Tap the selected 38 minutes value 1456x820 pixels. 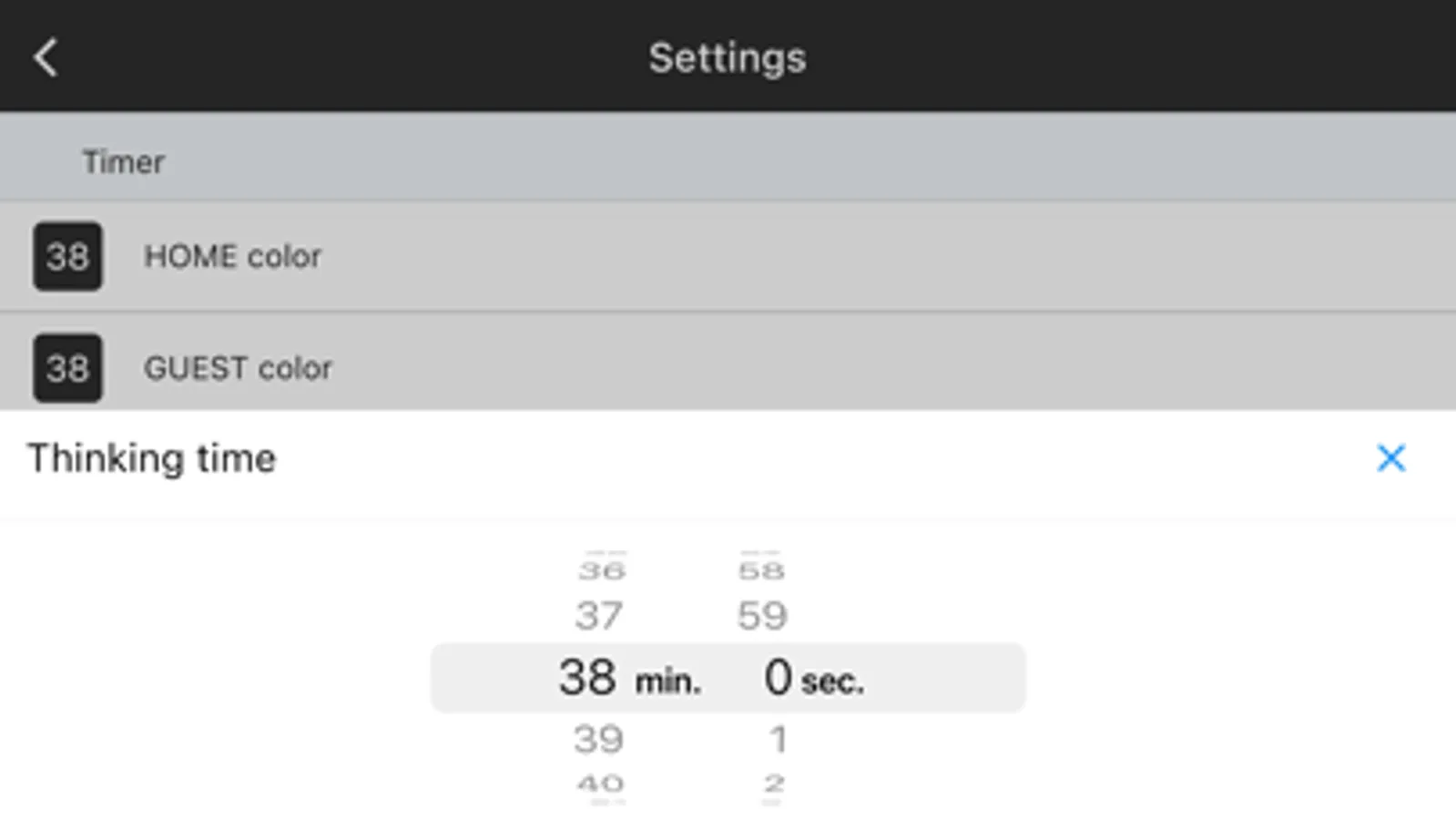click(x=587, y=678)
